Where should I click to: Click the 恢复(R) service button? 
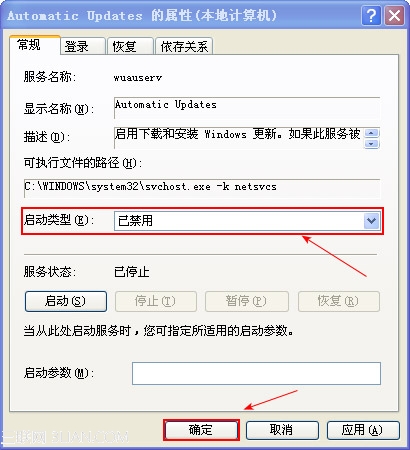(x=339, y=301)
